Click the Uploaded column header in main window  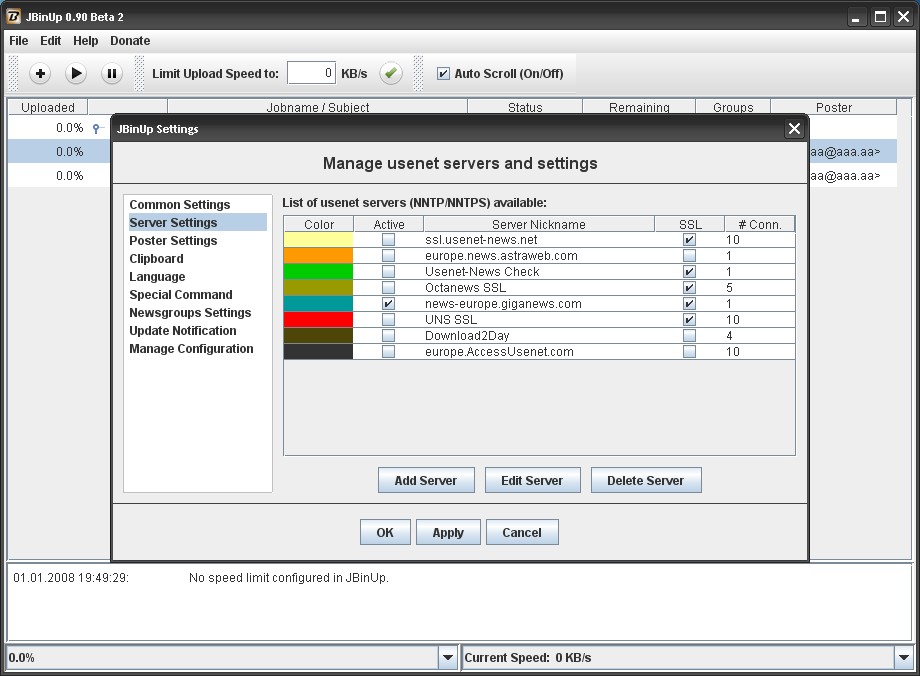(48, 107)
